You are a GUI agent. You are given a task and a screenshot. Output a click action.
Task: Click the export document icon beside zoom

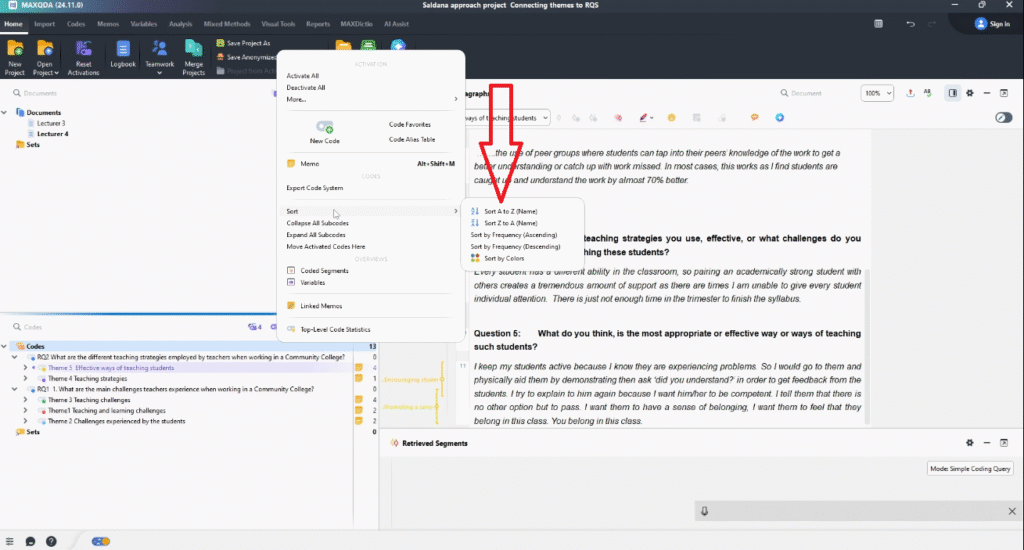click(x=910, y=93)
